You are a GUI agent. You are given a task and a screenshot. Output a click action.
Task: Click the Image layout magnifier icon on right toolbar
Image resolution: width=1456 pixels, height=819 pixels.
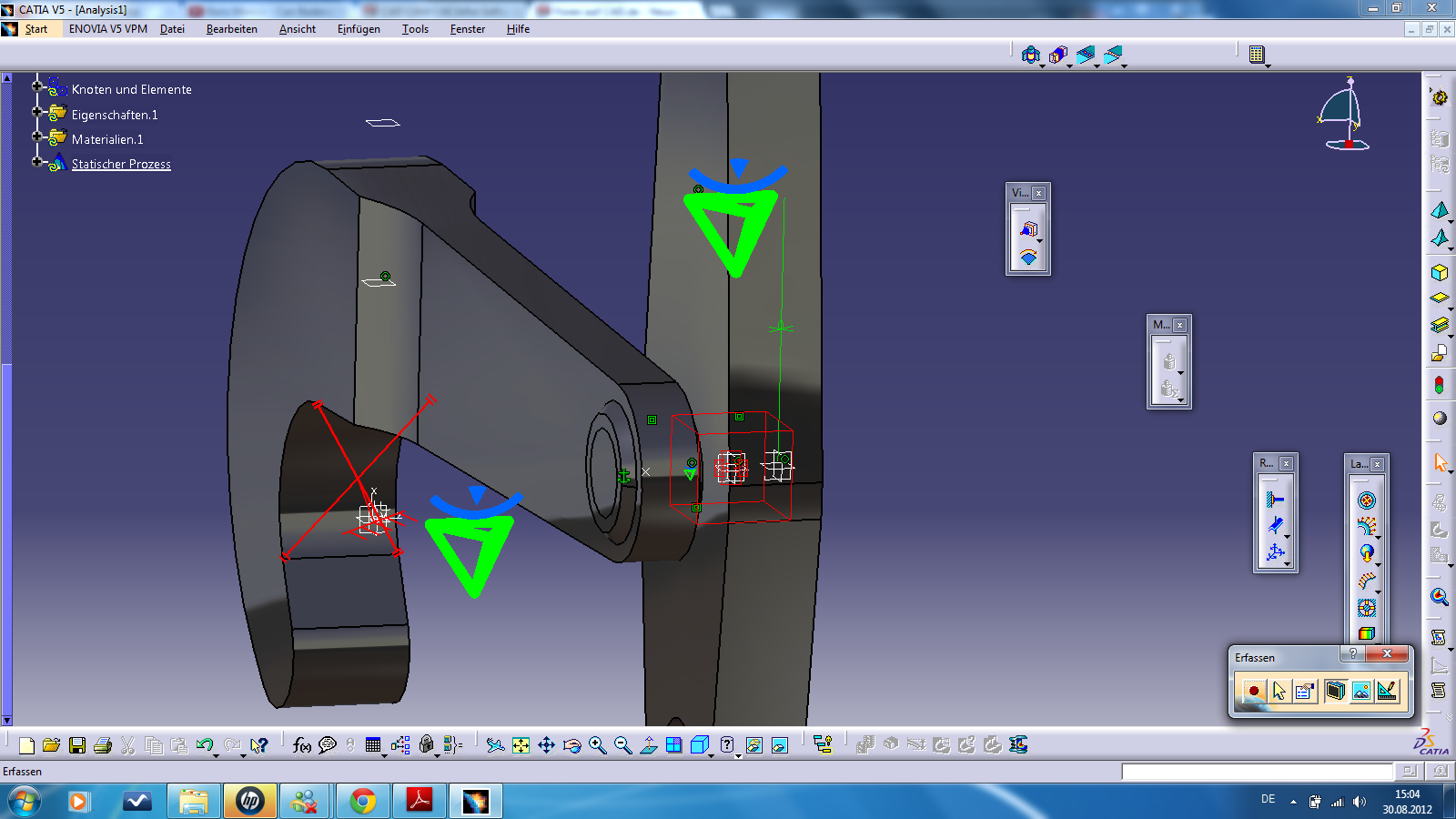[1439, 597]
